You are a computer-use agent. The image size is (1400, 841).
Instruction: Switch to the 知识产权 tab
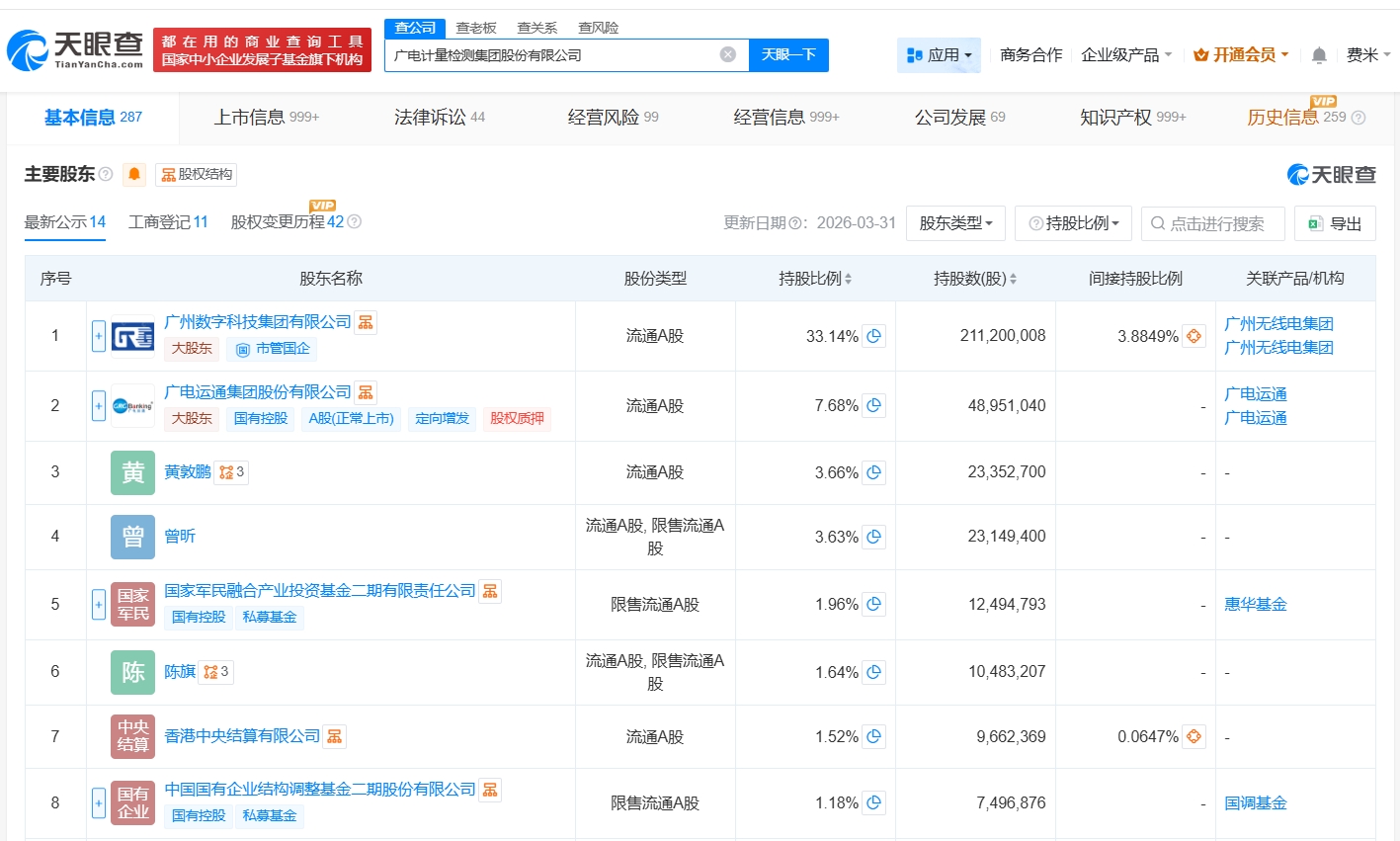tap(1133, 118)
